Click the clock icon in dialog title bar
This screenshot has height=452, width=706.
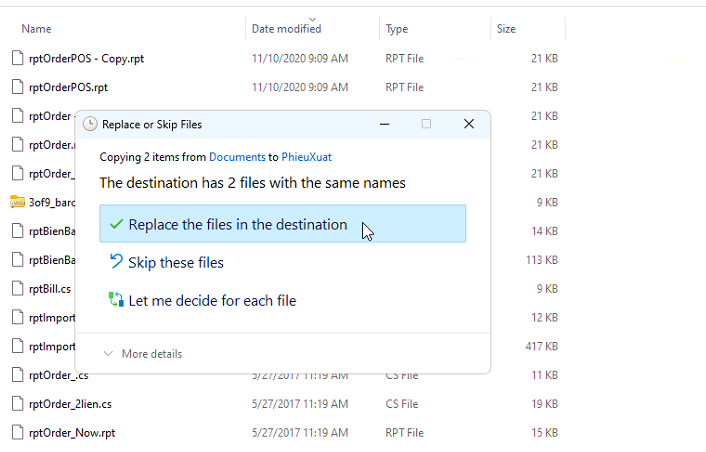pyautogui.click(x=92, y=124)
